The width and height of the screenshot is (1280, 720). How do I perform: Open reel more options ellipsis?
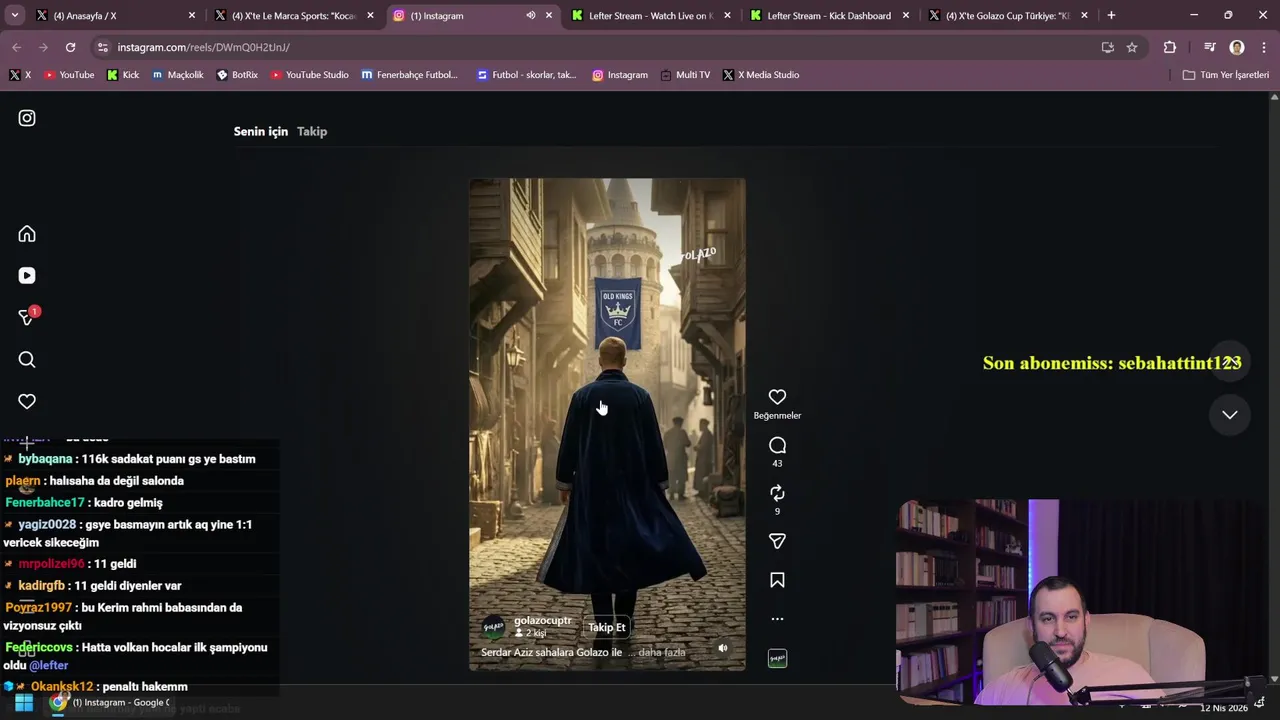tap(777, 619)
